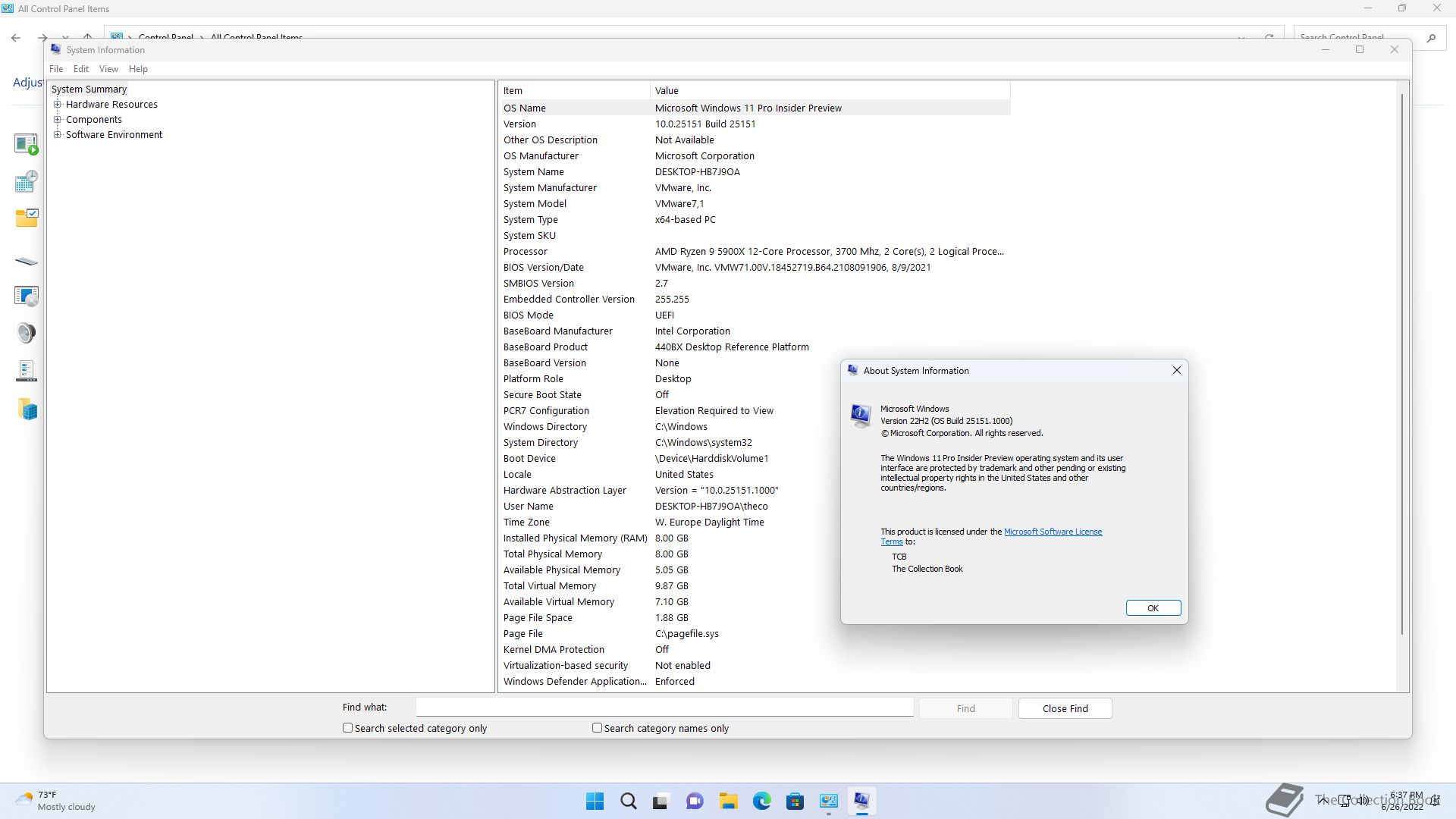Open Task View on the taskbar
The height and width of the screenshot is (819, 1456).
661,801
